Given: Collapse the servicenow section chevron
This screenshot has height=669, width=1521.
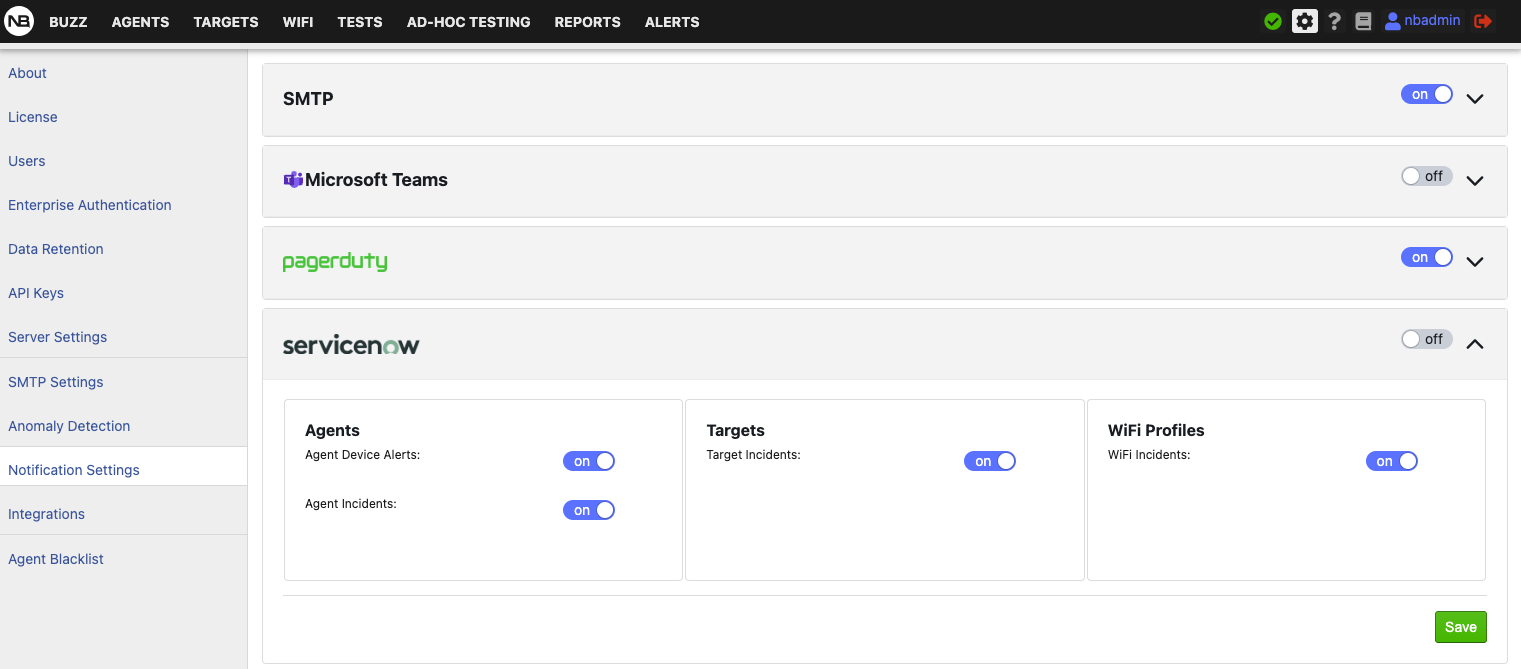Looking at the screenshot, I should point(1475,344).
